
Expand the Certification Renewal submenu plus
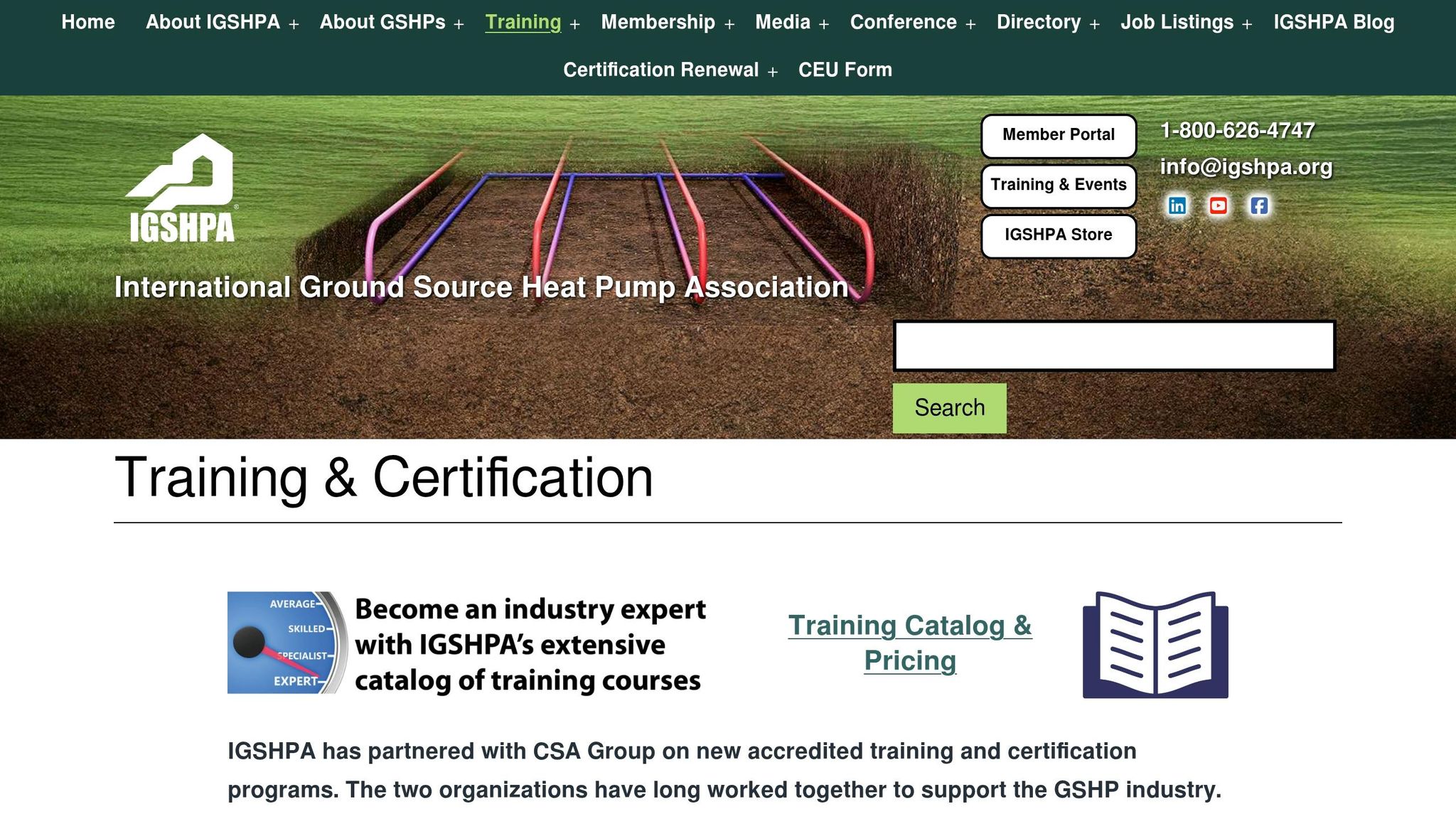tap(772, 72)
